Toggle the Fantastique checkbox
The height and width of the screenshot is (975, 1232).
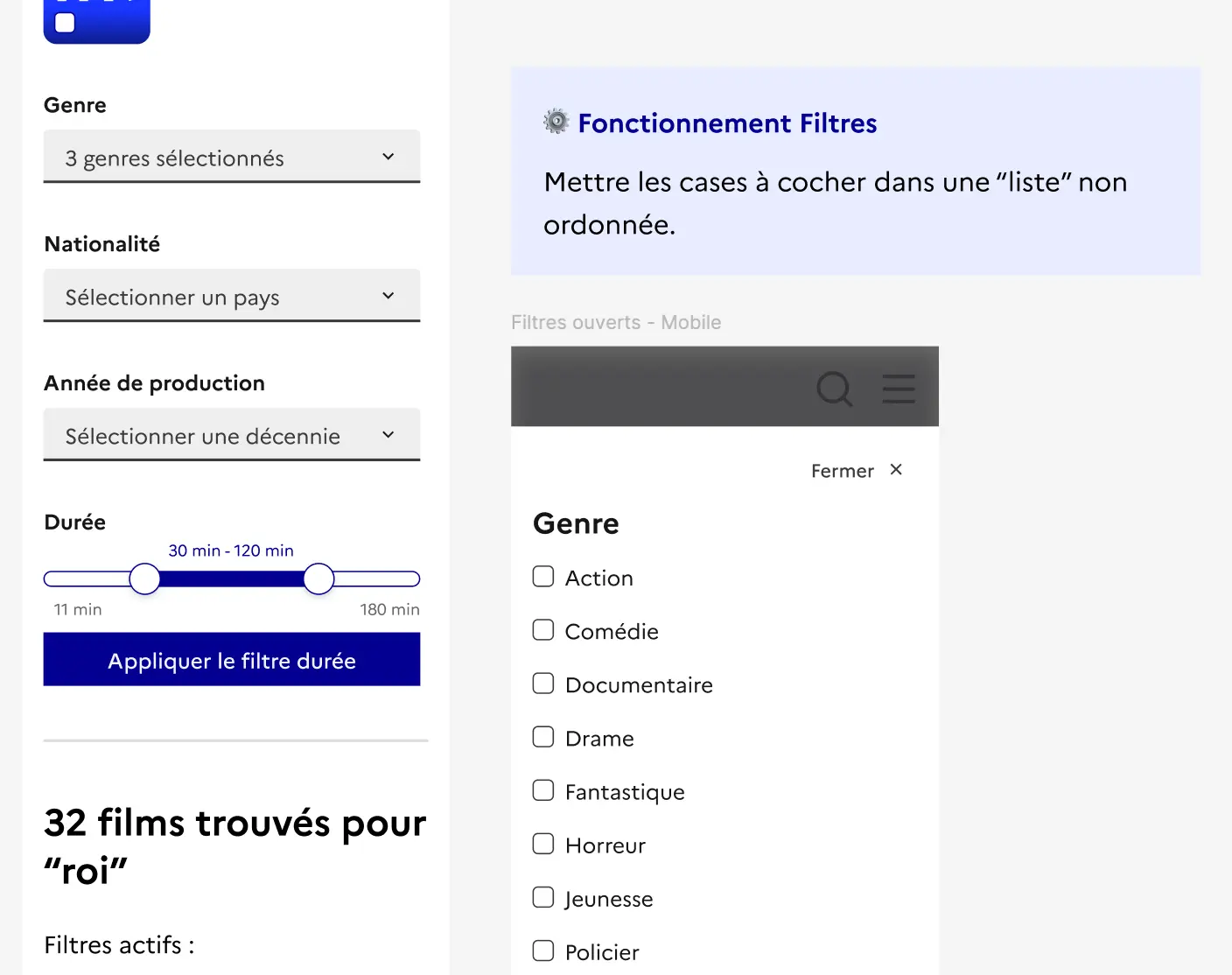[x=543, y=790]
